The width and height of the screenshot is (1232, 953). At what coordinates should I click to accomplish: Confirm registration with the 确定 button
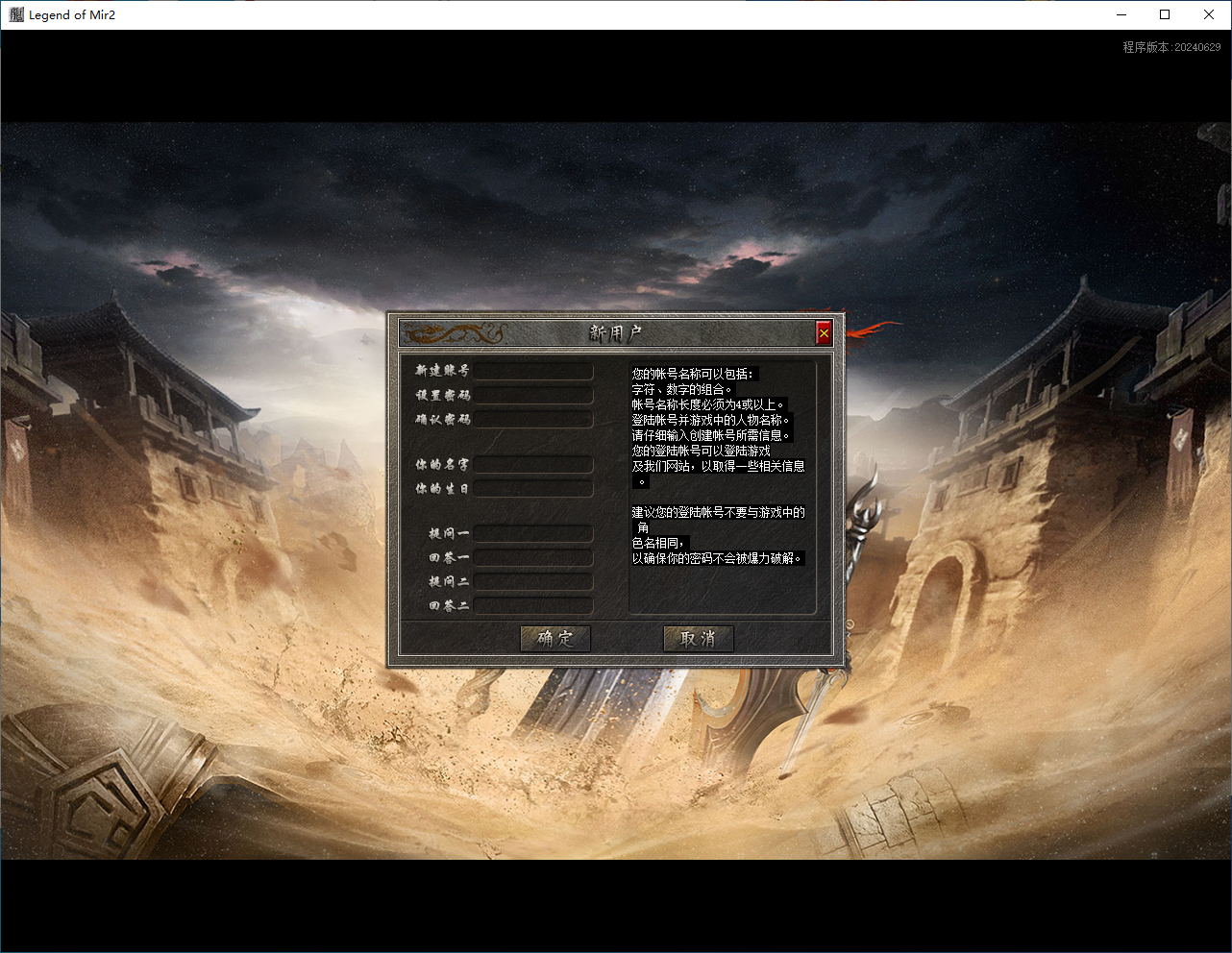[x=555, y=639]
